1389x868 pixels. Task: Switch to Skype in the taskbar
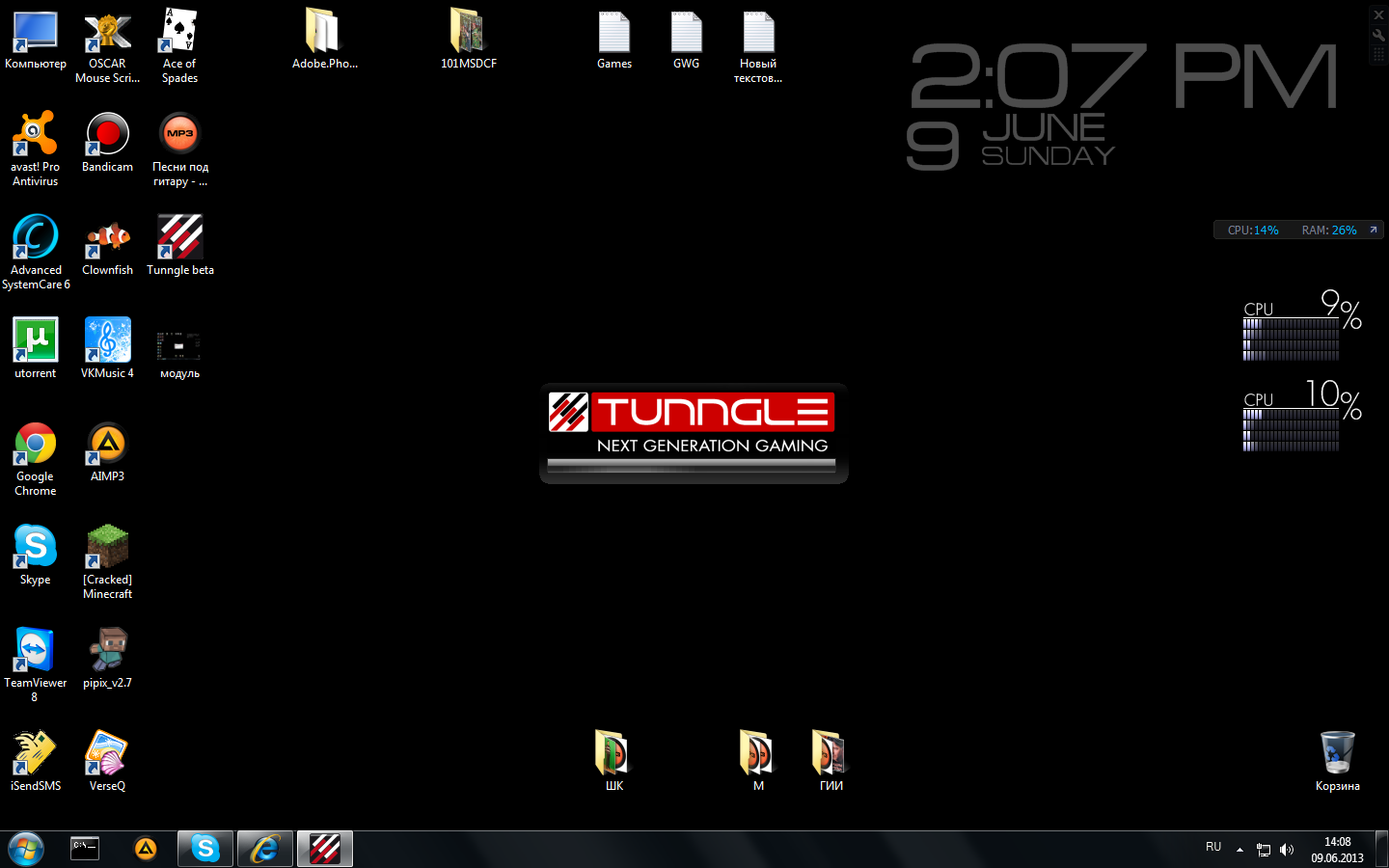point(205,849)
